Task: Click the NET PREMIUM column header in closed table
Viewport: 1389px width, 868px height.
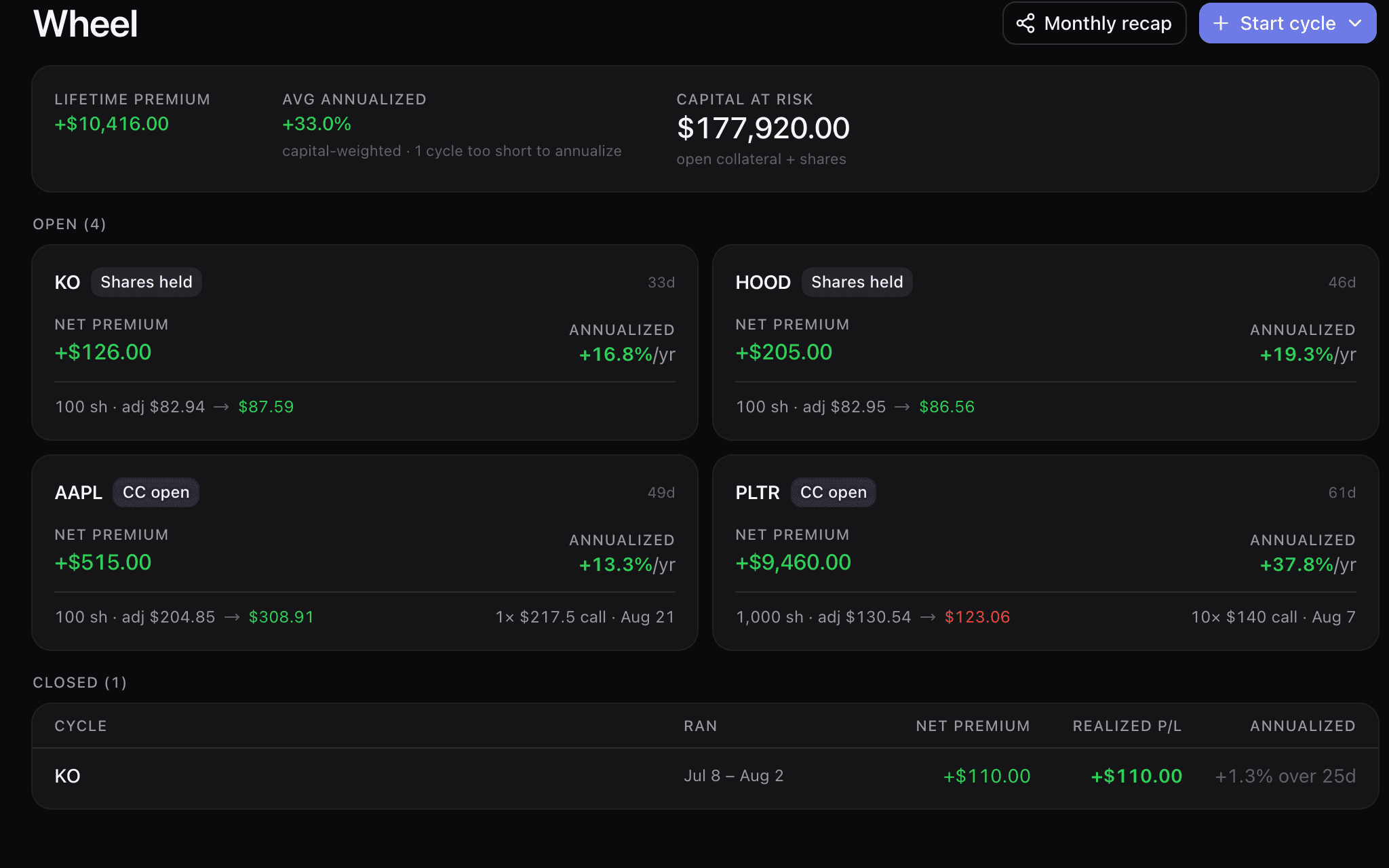Action: click(973, 726)
